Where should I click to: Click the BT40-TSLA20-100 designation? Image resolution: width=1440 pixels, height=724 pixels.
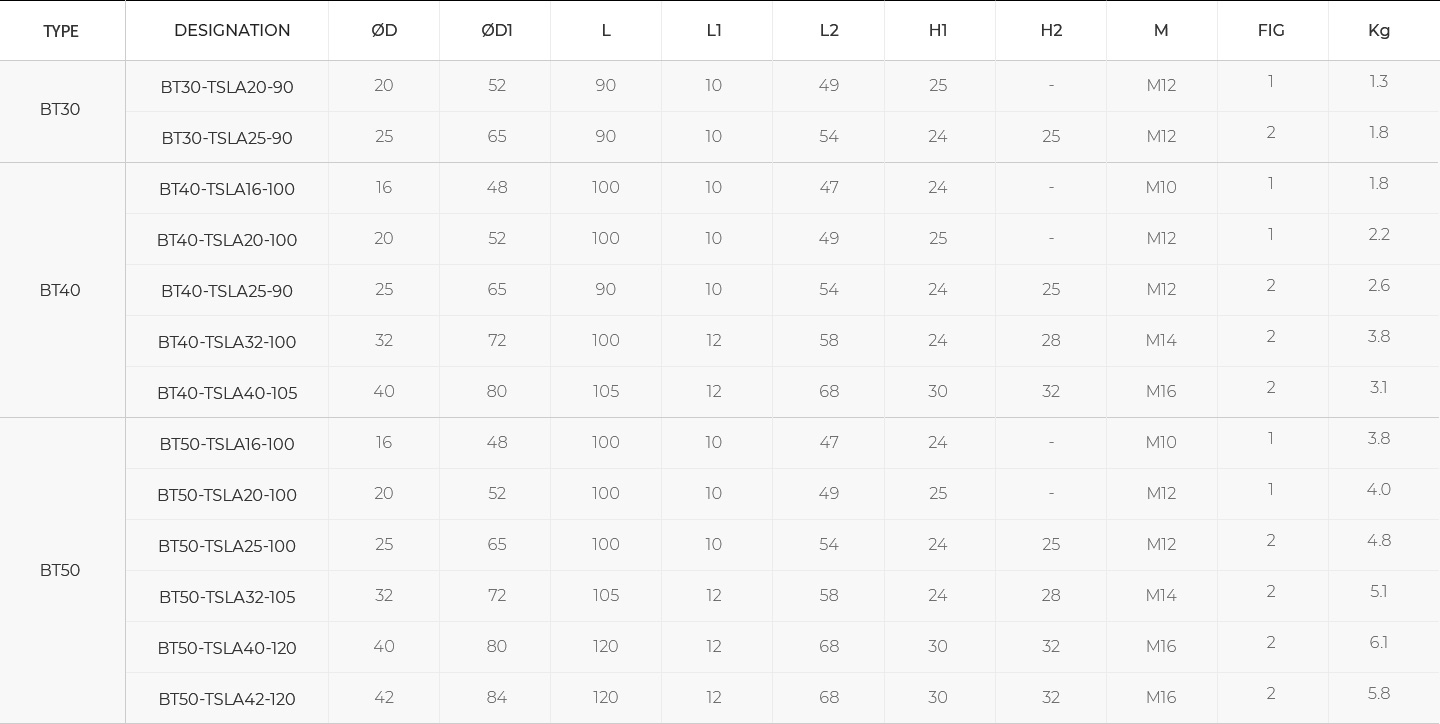pyautogui.click(x=227, y=240)
